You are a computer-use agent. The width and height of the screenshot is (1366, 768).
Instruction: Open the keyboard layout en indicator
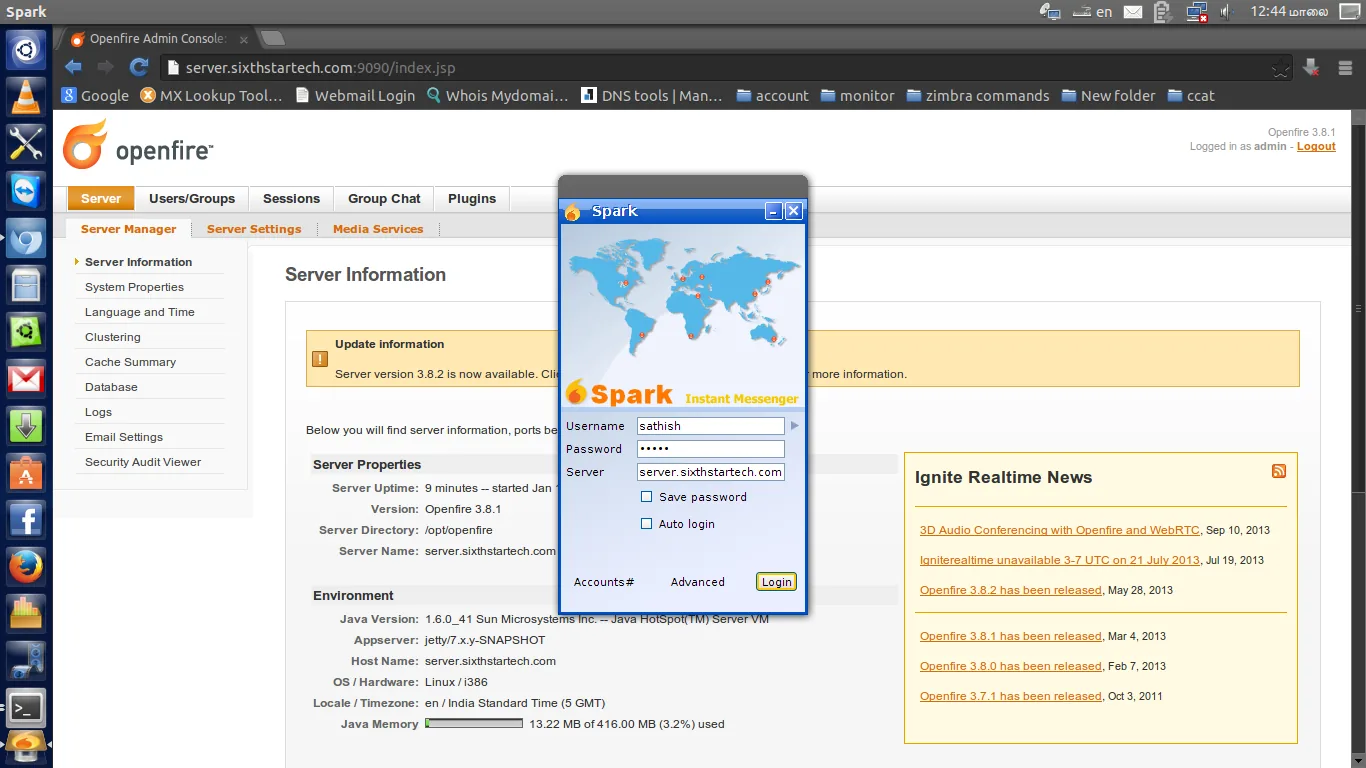[x=1091, y=12]
